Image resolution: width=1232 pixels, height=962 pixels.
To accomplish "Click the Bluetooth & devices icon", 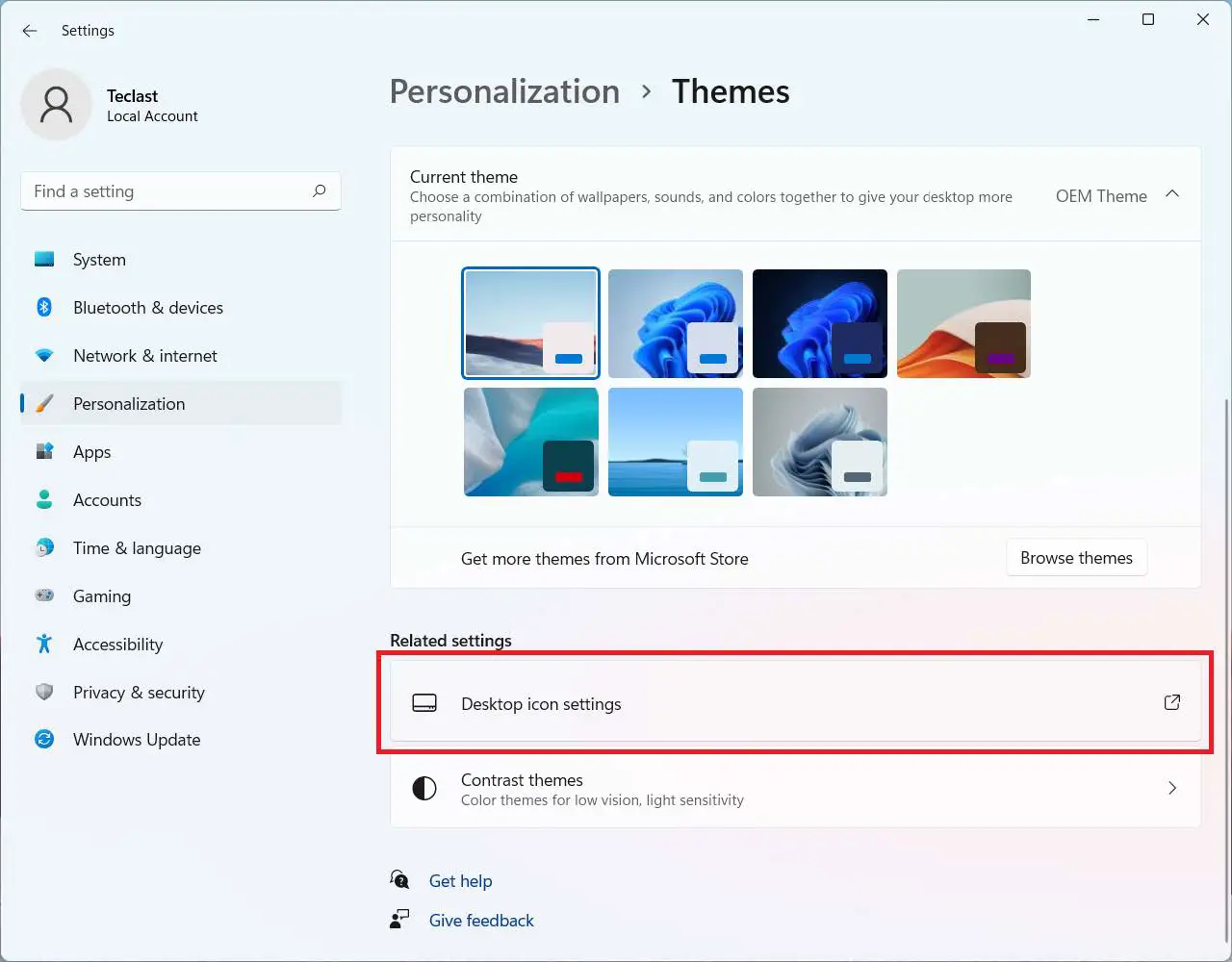I will pos(44,307).
